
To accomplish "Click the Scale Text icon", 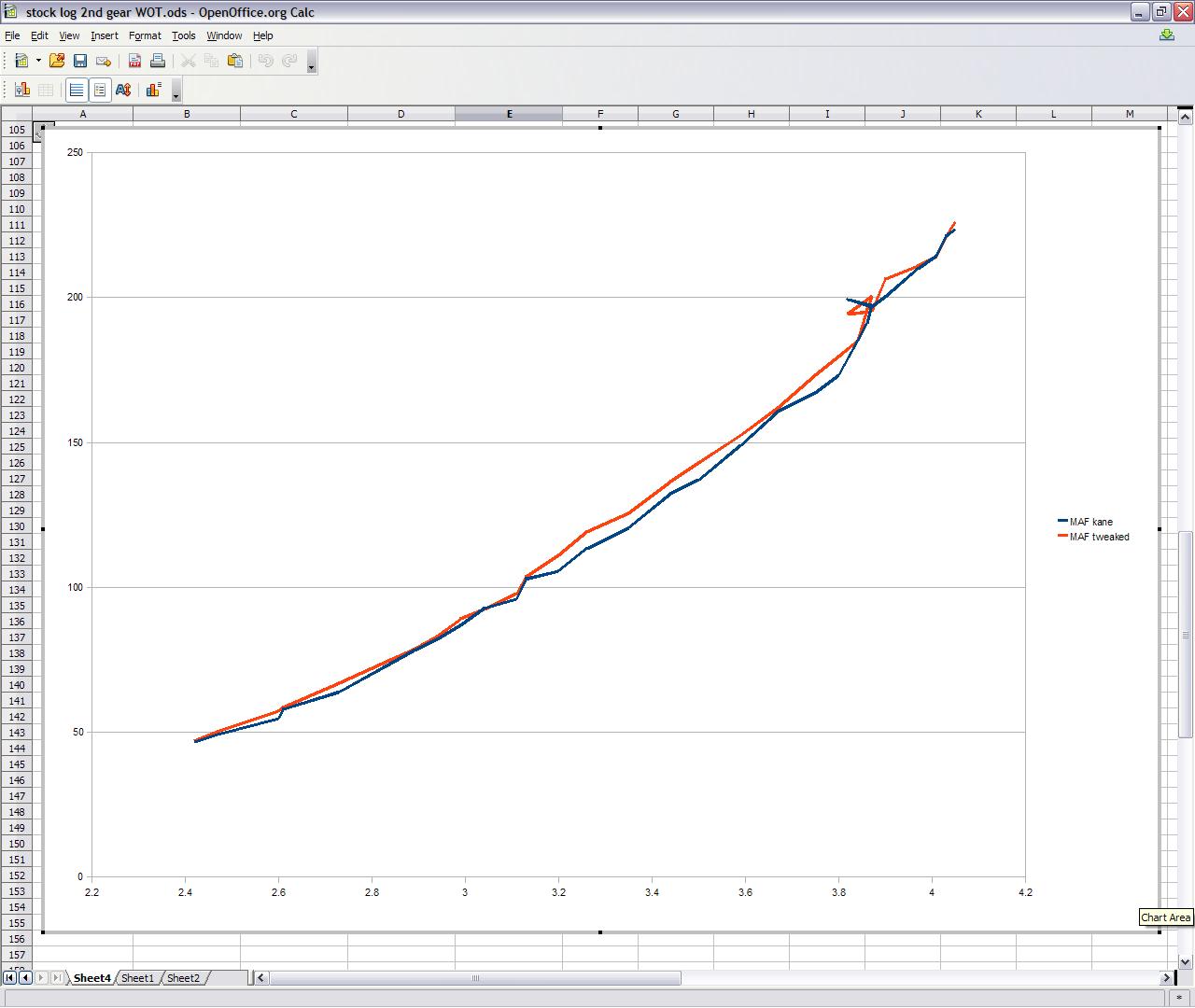I will point(123,90).
